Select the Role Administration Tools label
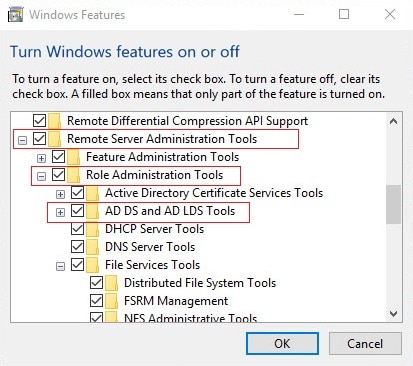Image resolution: width=413 pixels, height=366 pixels. pos(154,175)
